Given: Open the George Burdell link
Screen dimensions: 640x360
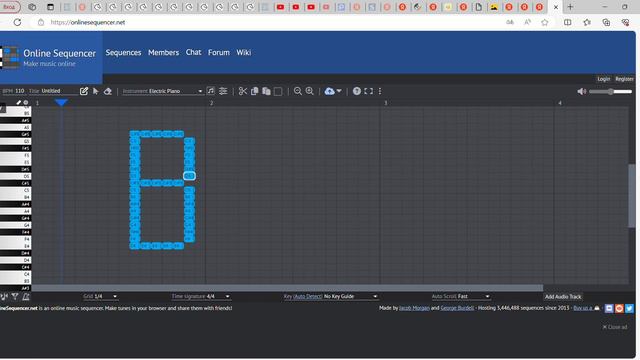Looking at the screenshot, I should 457,308.
